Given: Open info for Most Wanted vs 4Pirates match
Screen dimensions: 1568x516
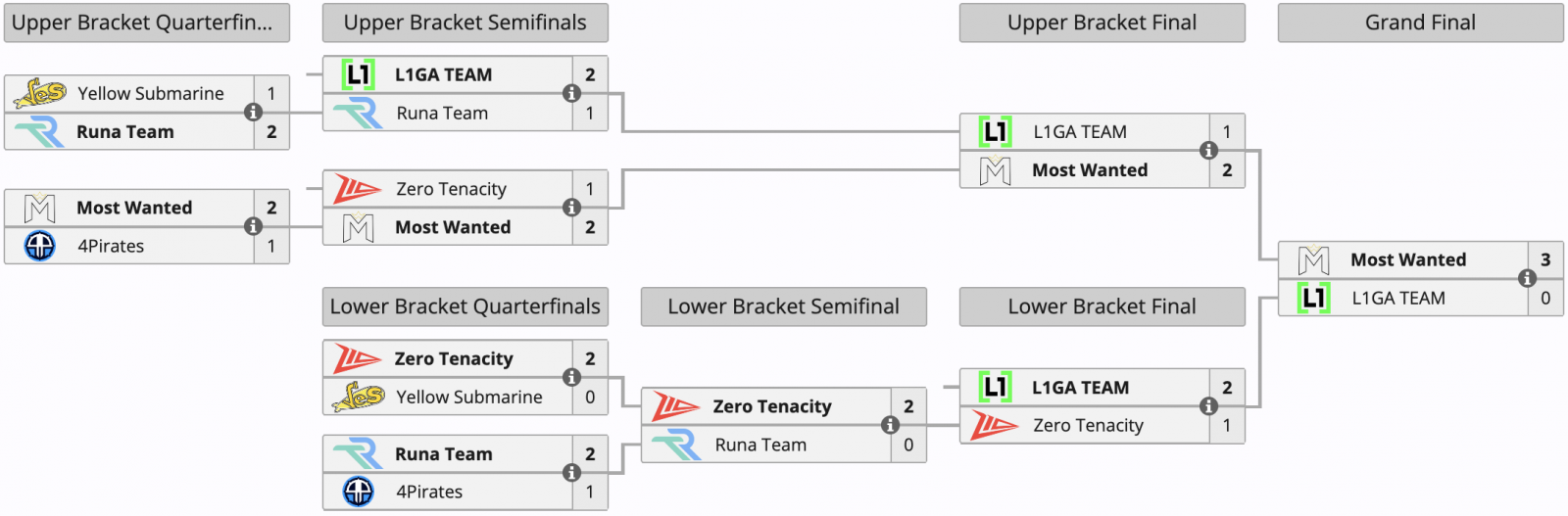Looking at the screenshot, I should point(253,226).
